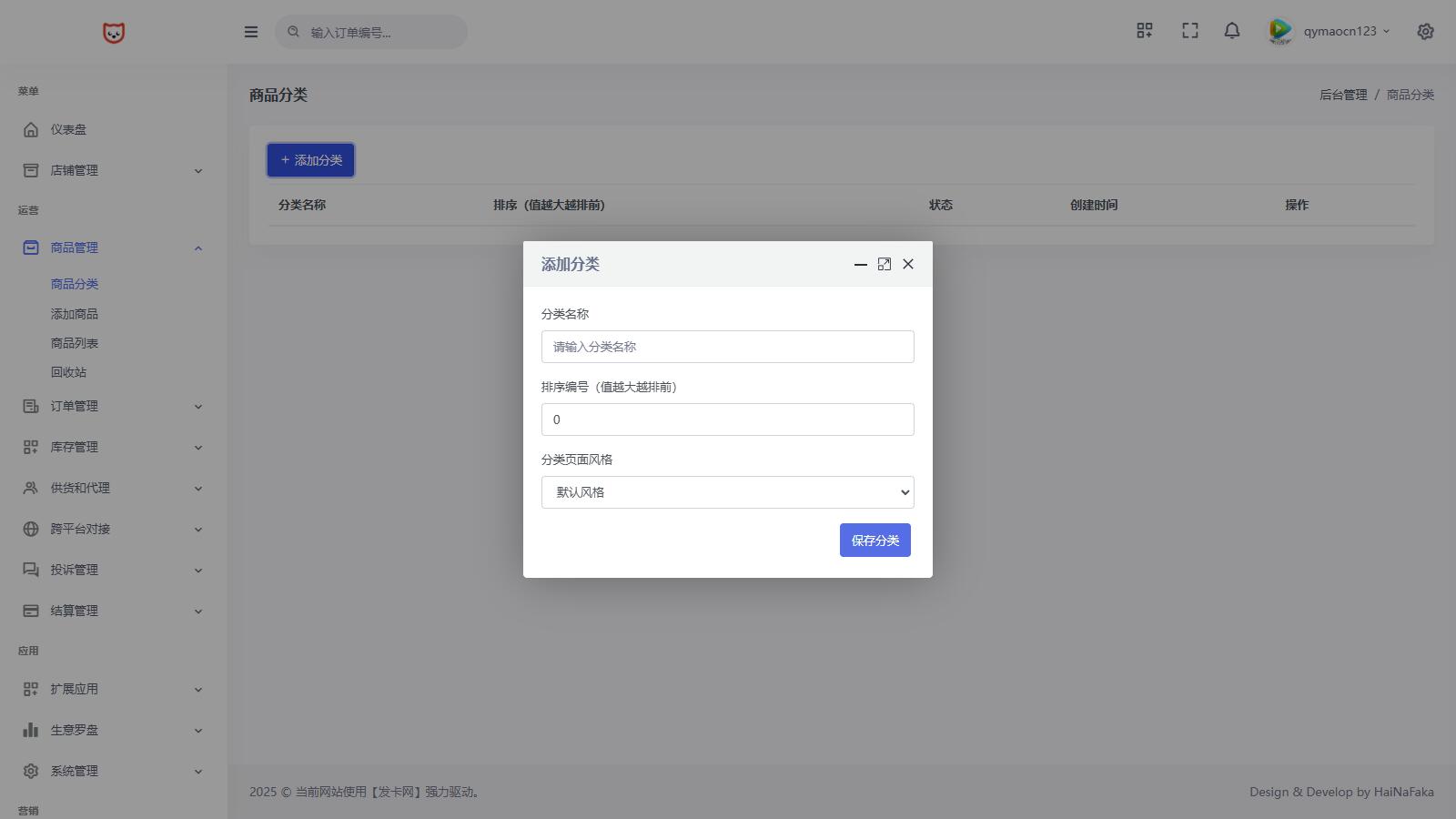Open the notifications bell
Screen dimensions: 1456x819
[x=1231, y=31]
